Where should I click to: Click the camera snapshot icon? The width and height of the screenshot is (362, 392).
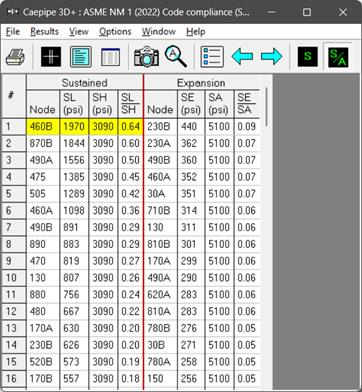[146, 57]
